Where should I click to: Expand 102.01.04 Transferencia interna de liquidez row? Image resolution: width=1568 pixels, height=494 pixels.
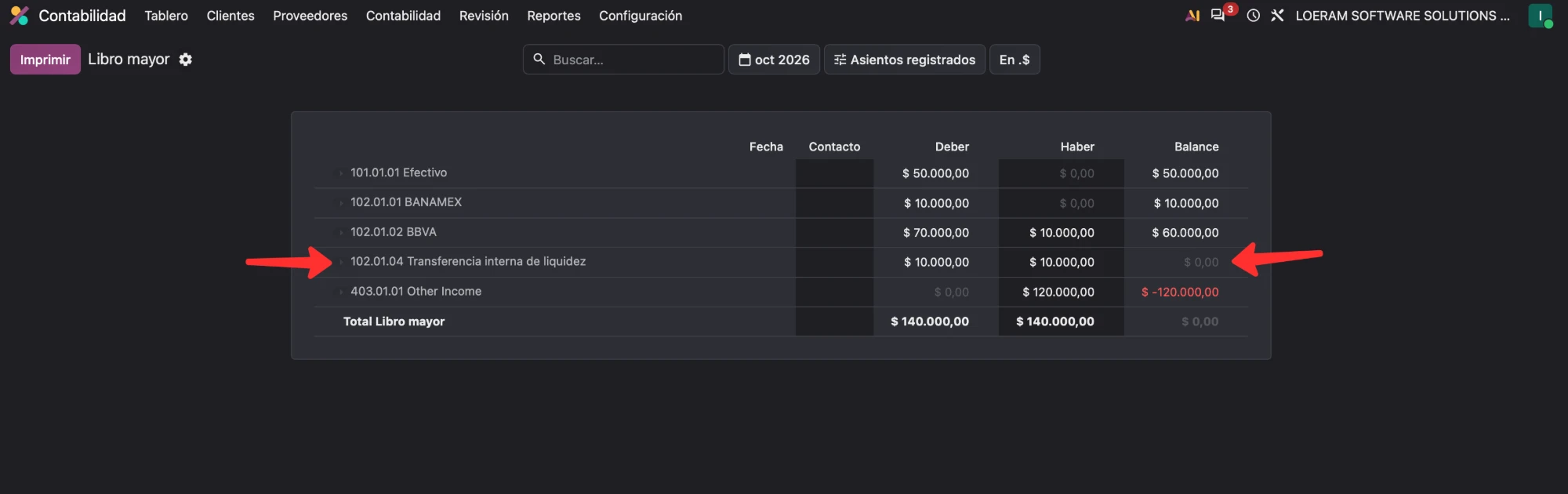click(x=341, y=262)
